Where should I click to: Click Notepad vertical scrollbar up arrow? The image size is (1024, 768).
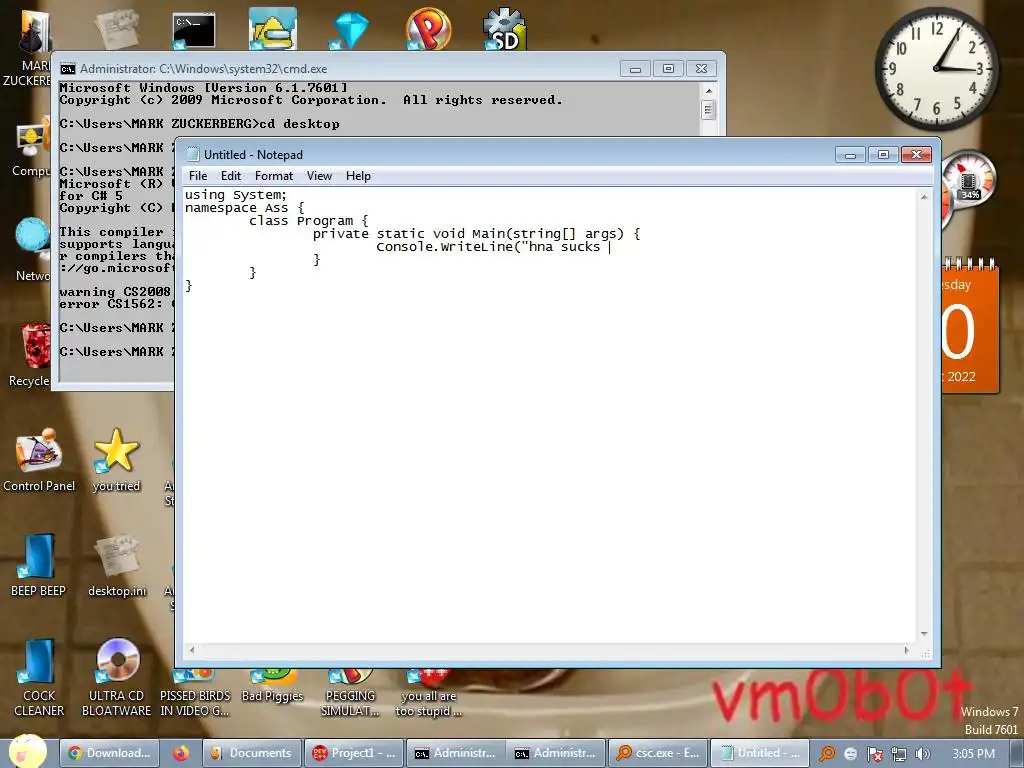[x=923, y=197]
